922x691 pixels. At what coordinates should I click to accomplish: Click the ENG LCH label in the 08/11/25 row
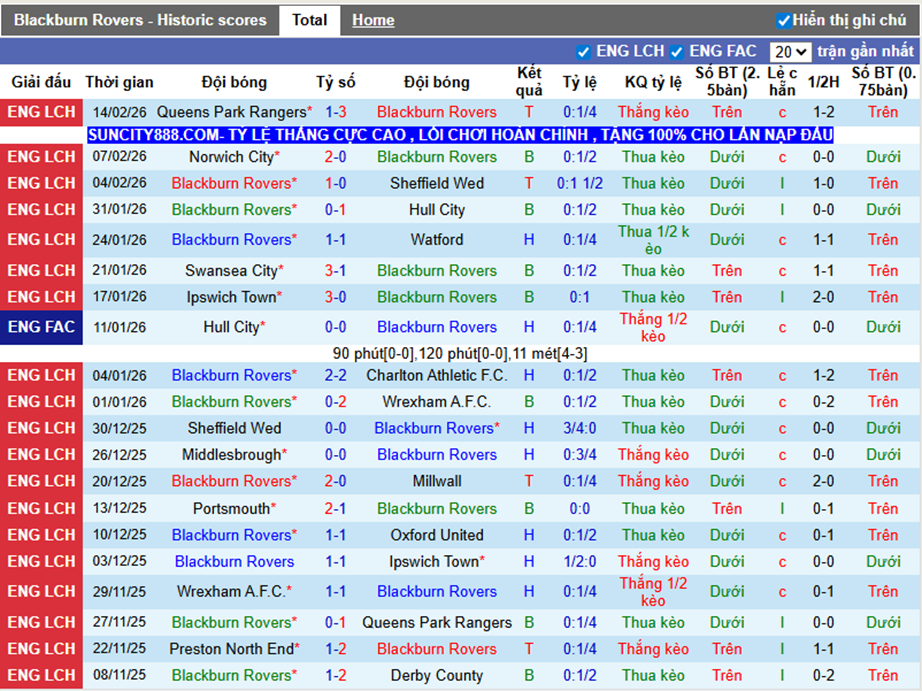click(41, 675)
